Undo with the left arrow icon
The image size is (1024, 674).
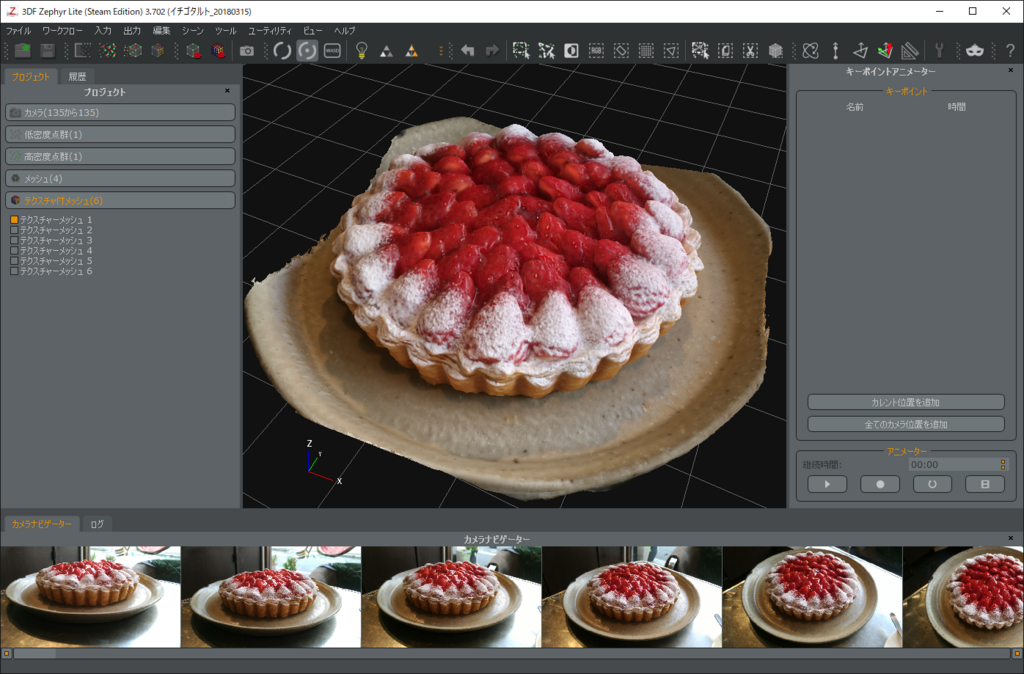coord(468,50)
